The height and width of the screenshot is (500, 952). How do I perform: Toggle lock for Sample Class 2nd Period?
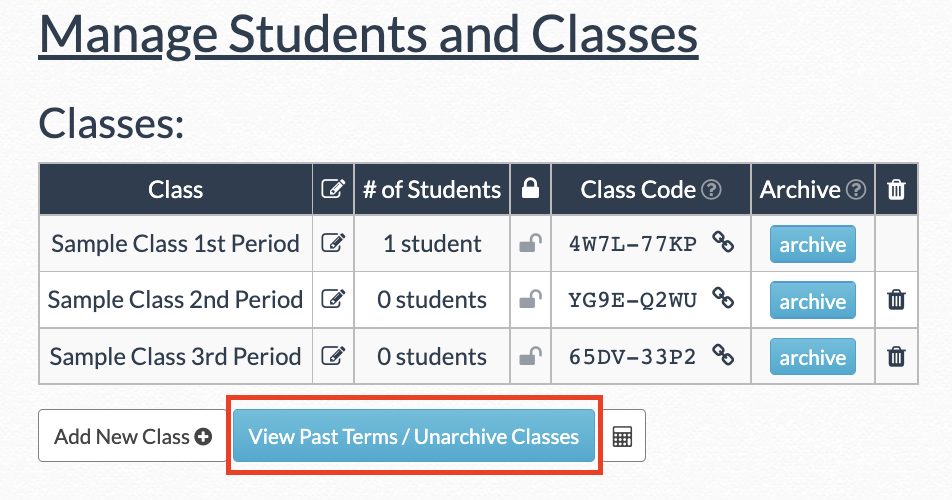pyautogui.click(x=530, y=299)
